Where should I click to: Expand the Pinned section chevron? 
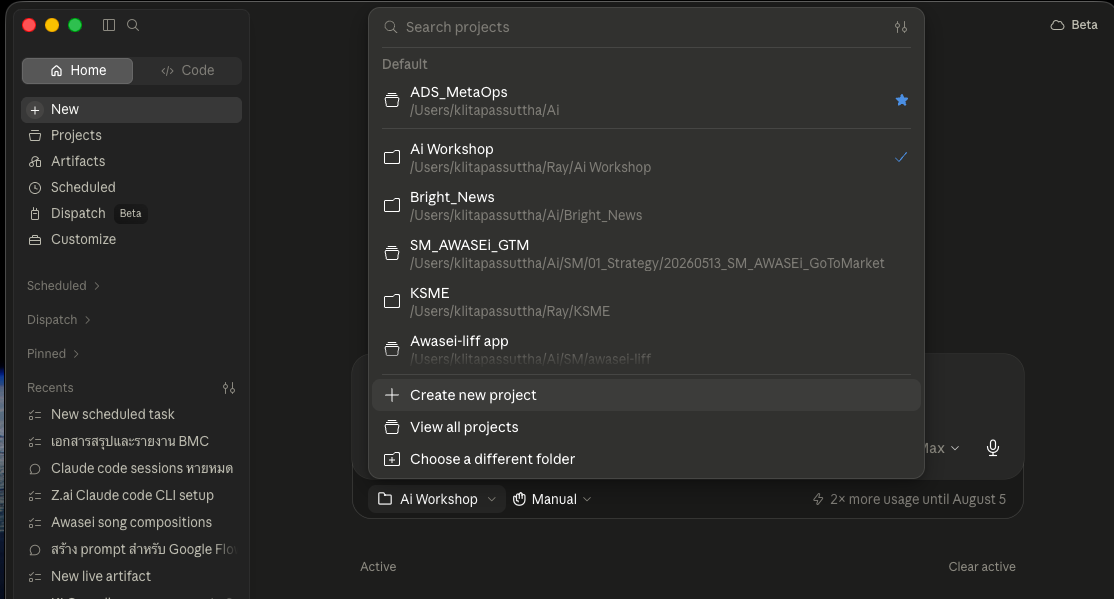coord(76,354)
